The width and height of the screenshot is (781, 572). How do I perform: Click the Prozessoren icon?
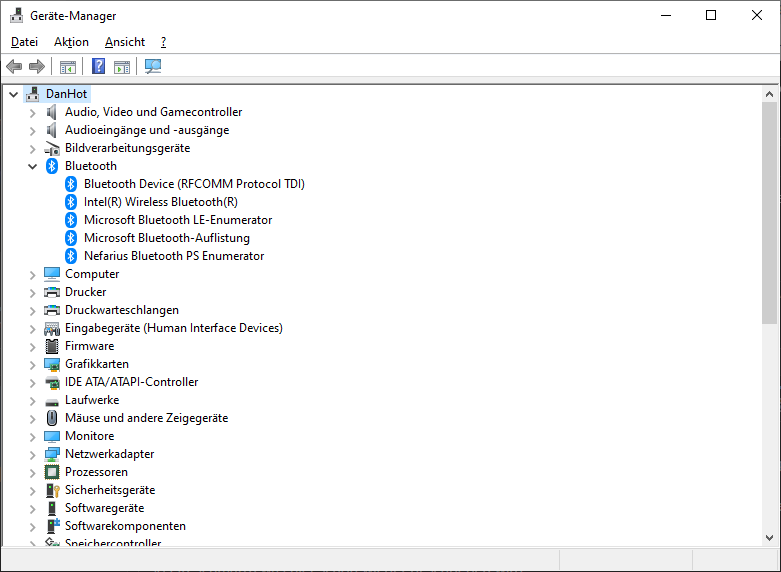tap(52, 472)
